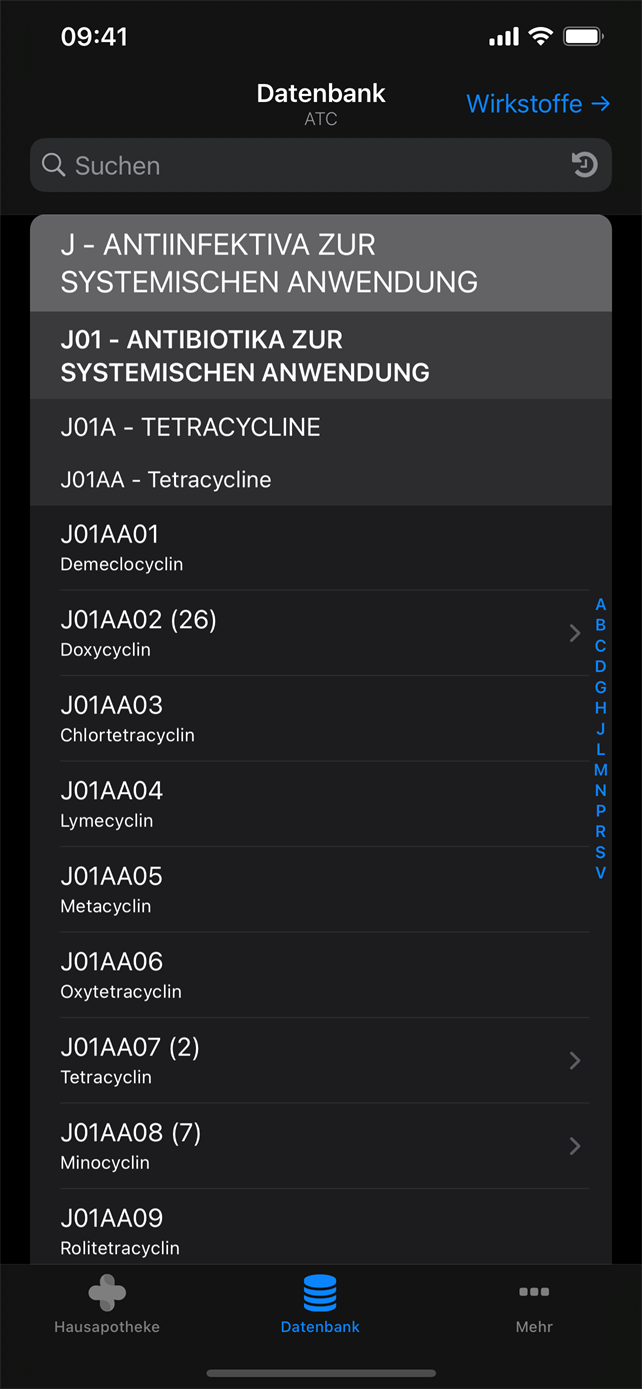This screenshot has width=642, height=1389.
Task: Tap the Wirkstoffe arrow link
Action: [x=538, y=104]
